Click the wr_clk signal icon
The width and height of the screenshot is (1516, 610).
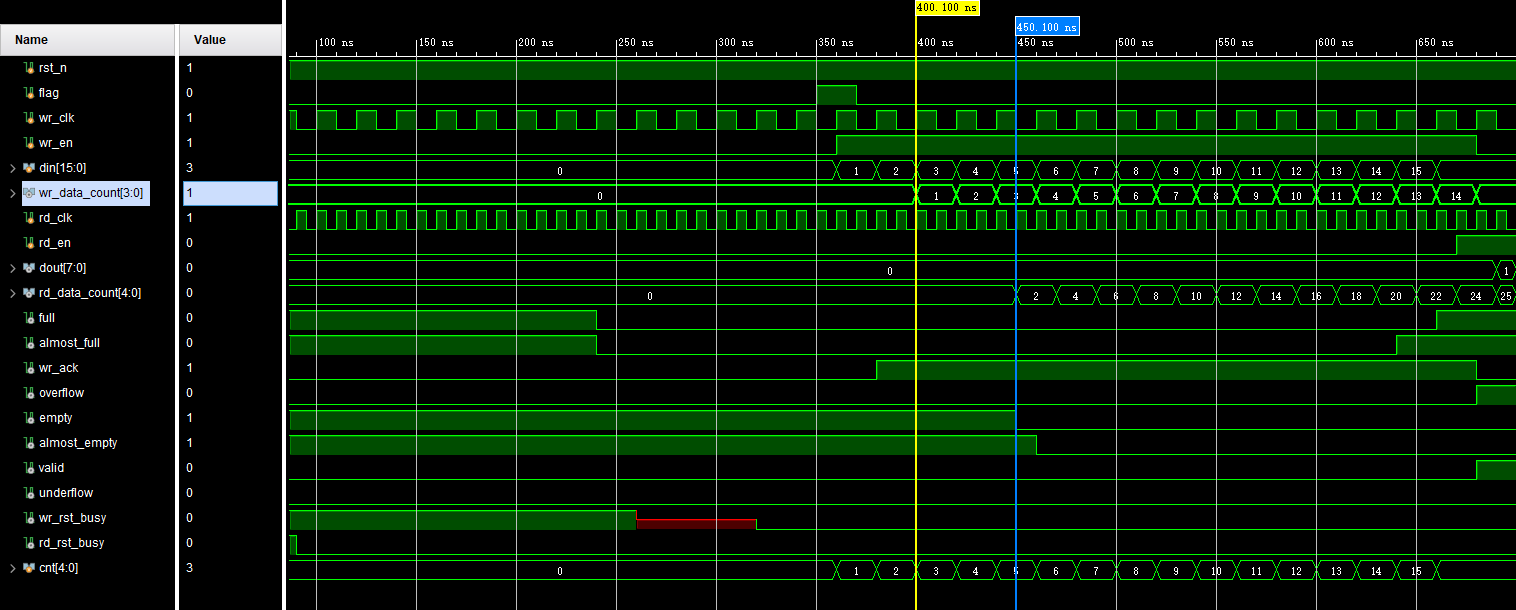(29, 118)
